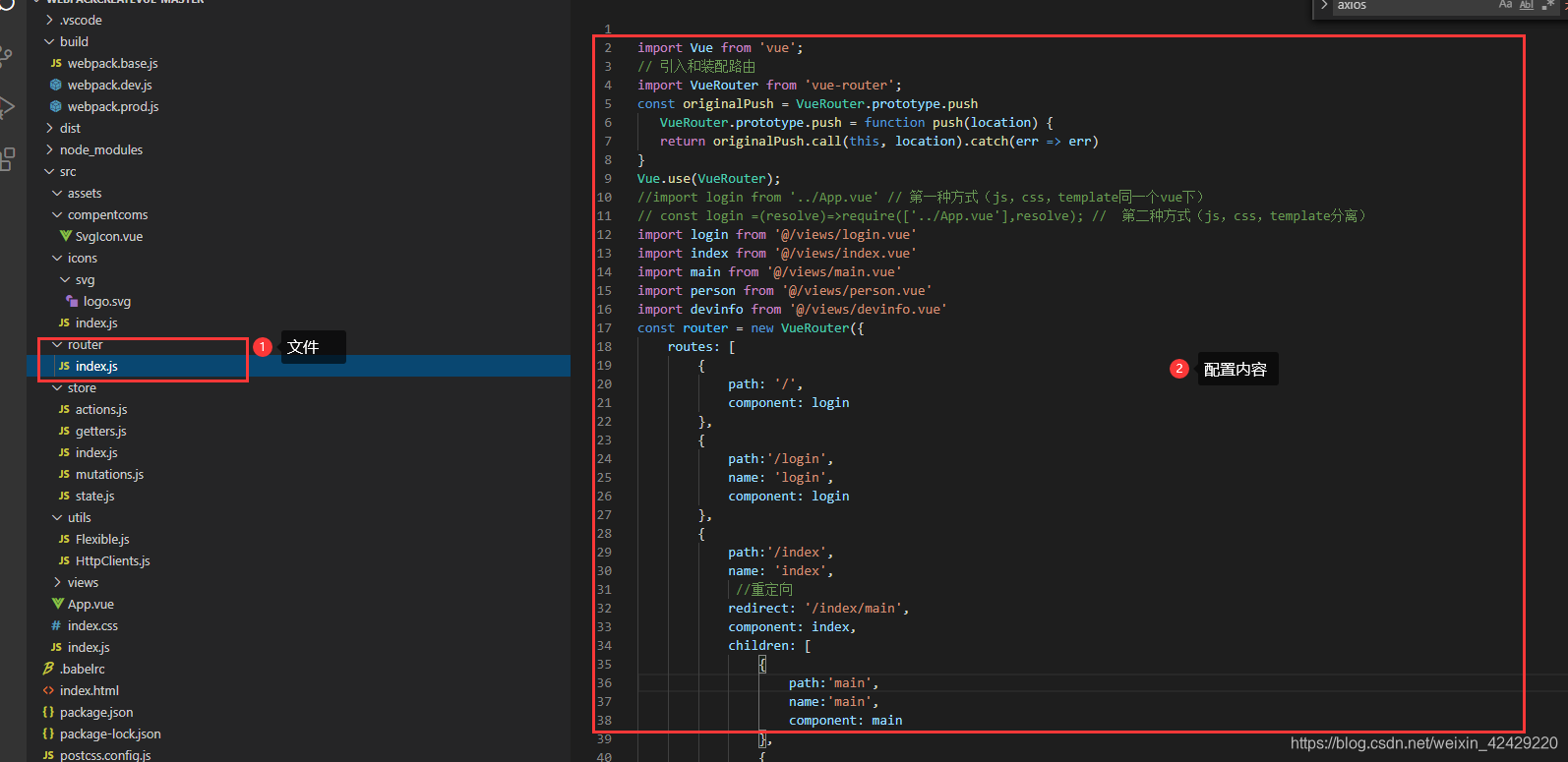
Task: Toggle Use Regular Expression in find widget
Action: [1547, 5]
